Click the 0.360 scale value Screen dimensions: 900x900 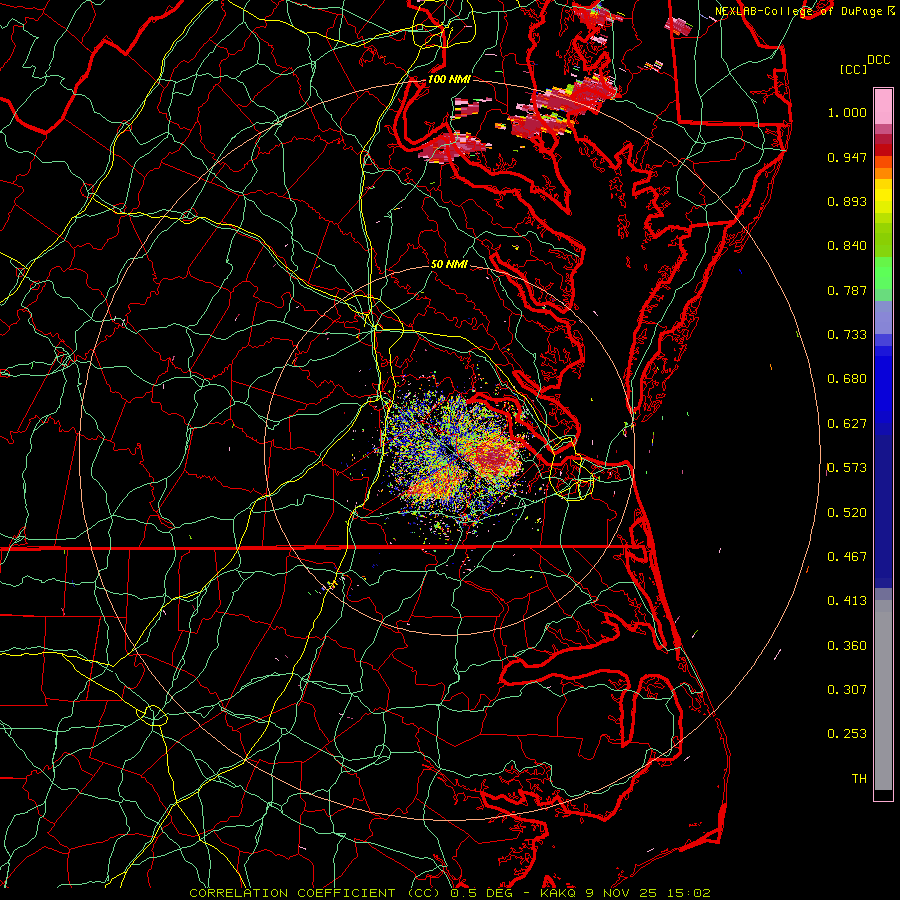coord(847,646)
